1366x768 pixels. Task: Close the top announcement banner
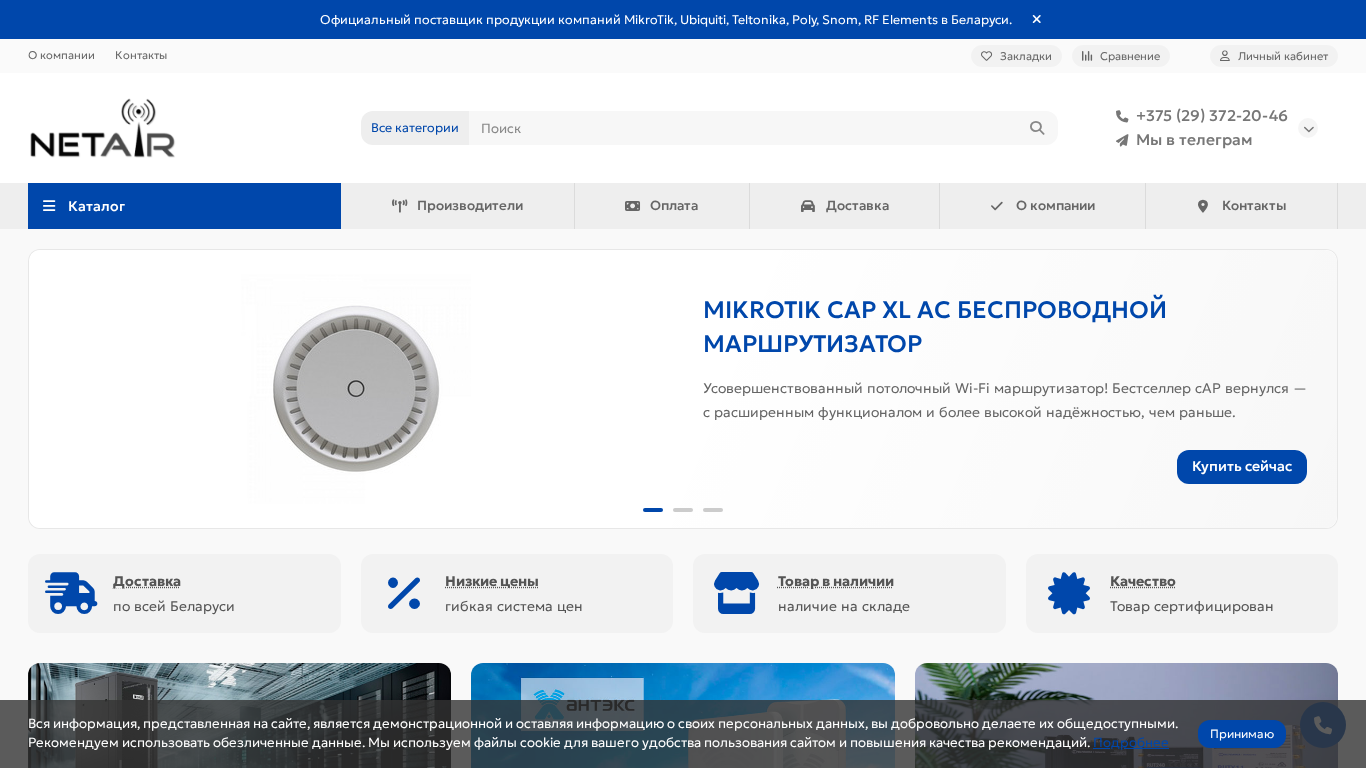click(x=1037, y=19)
